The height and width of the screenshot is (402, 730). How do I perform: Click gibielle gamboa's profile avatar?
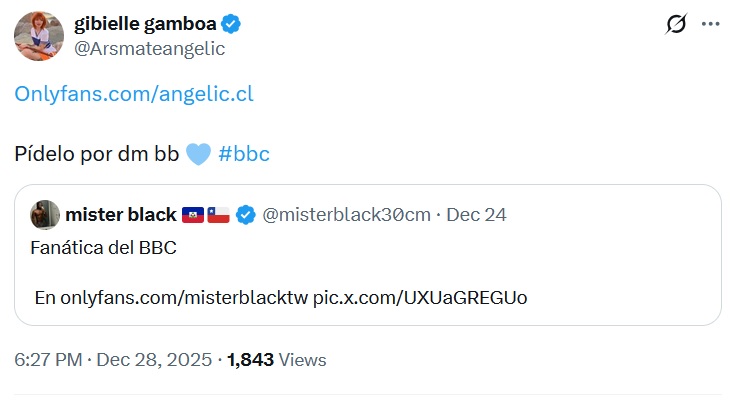tap(39, 36)
